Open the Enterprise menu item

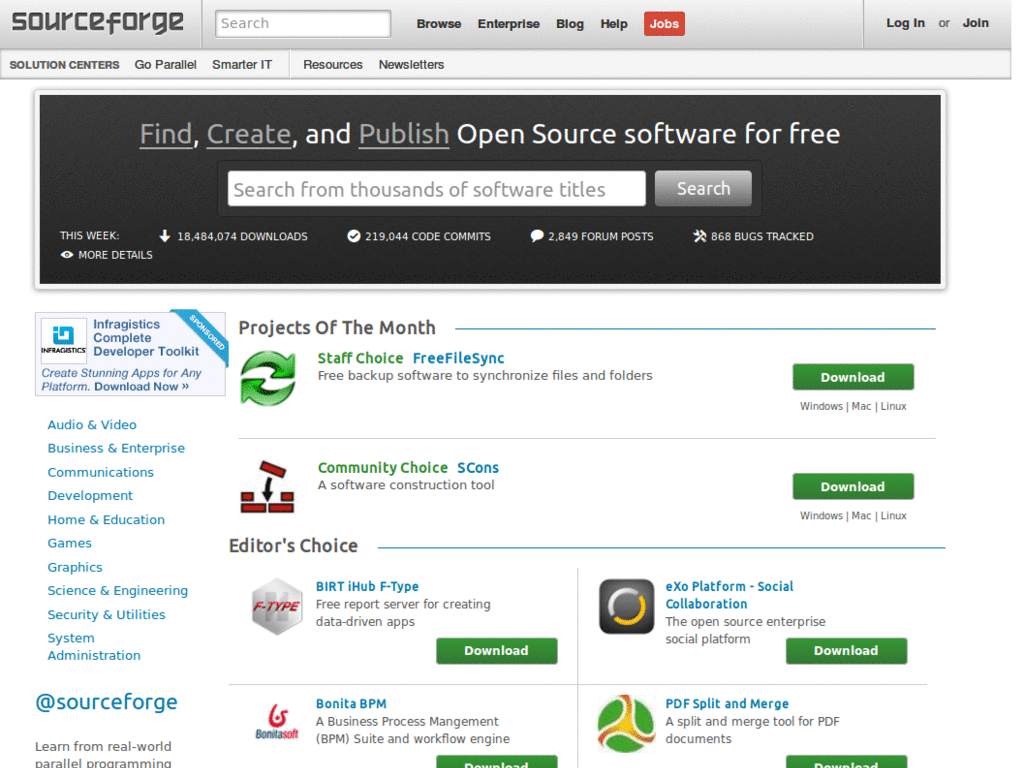coord(509,24)
